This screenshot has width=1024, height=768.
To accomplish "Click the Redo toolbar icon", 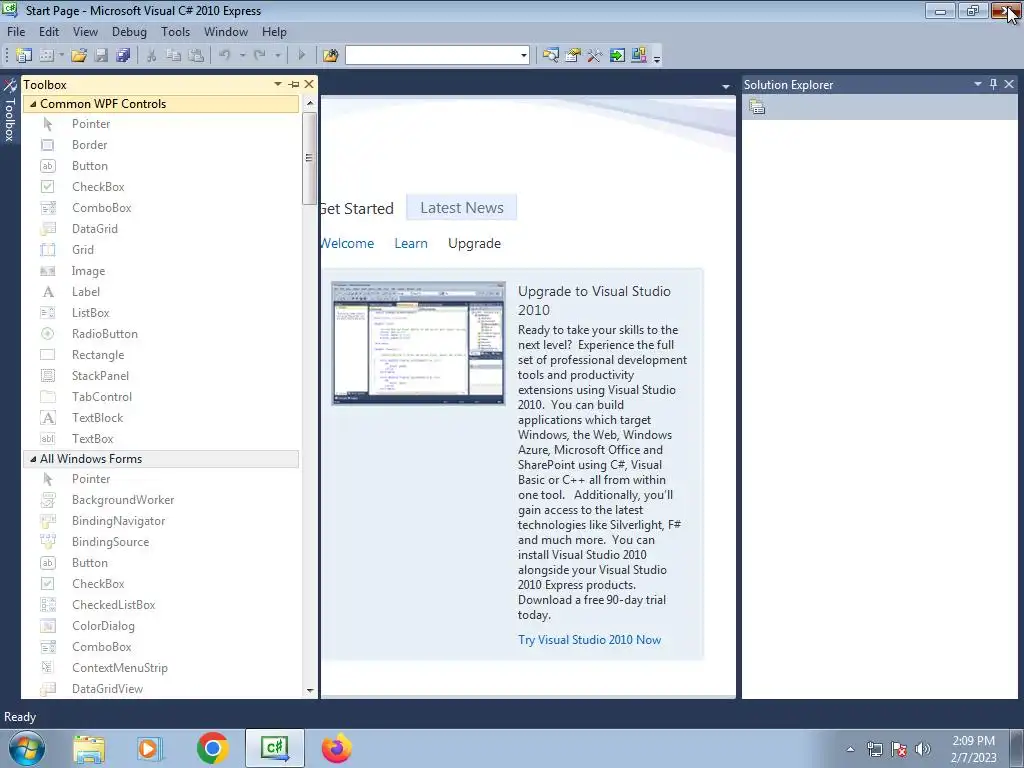I will tap(260, 56).
